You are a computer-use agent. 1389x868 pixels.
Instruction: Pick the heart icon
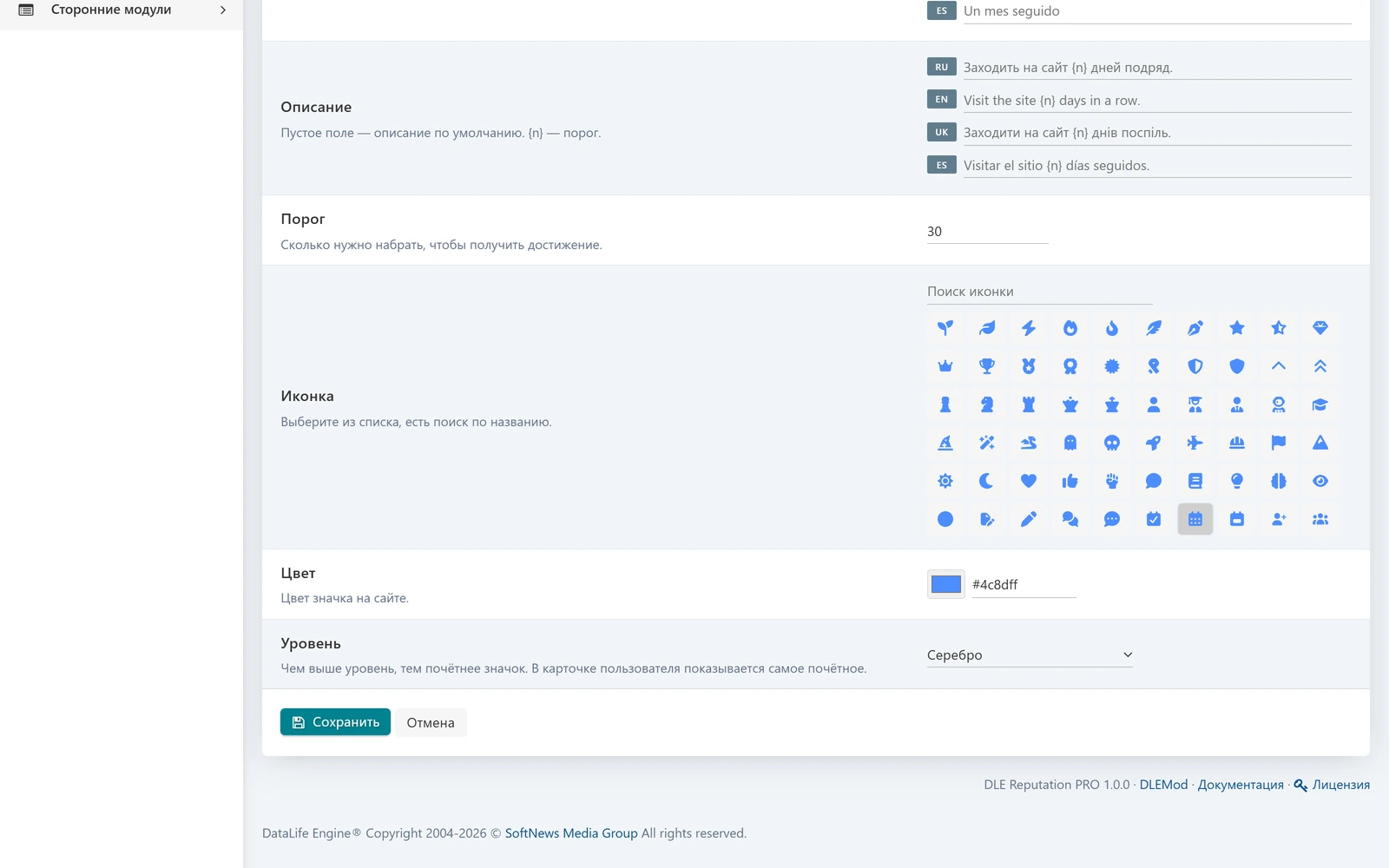pyautogui.click(x=1029, y=481)
